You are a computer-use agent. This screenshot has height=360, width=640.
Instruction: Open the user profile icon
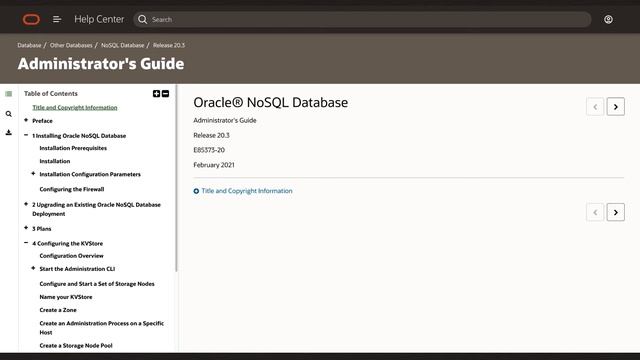[x=608, y=19]
